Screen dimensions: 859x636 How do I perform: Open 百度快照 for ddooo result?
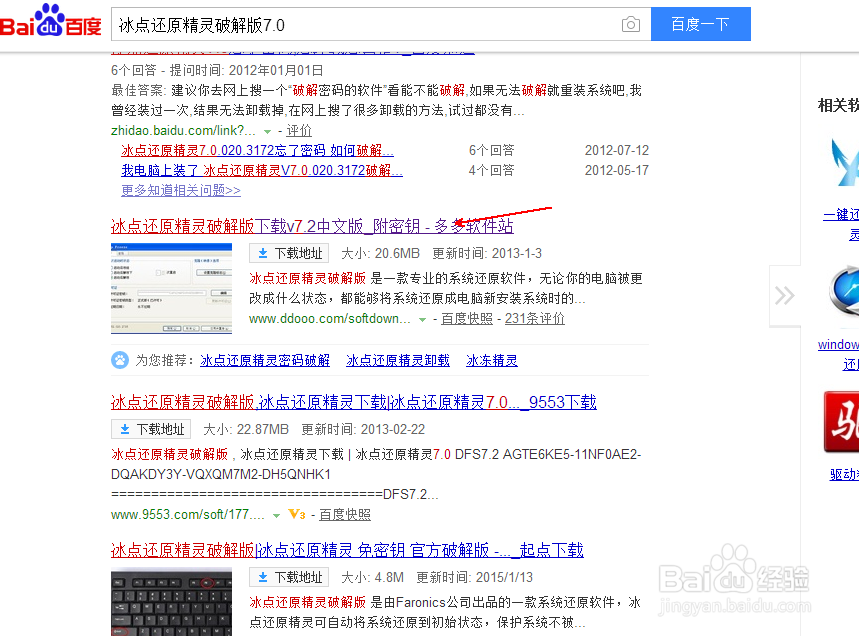tap(467, 318)
